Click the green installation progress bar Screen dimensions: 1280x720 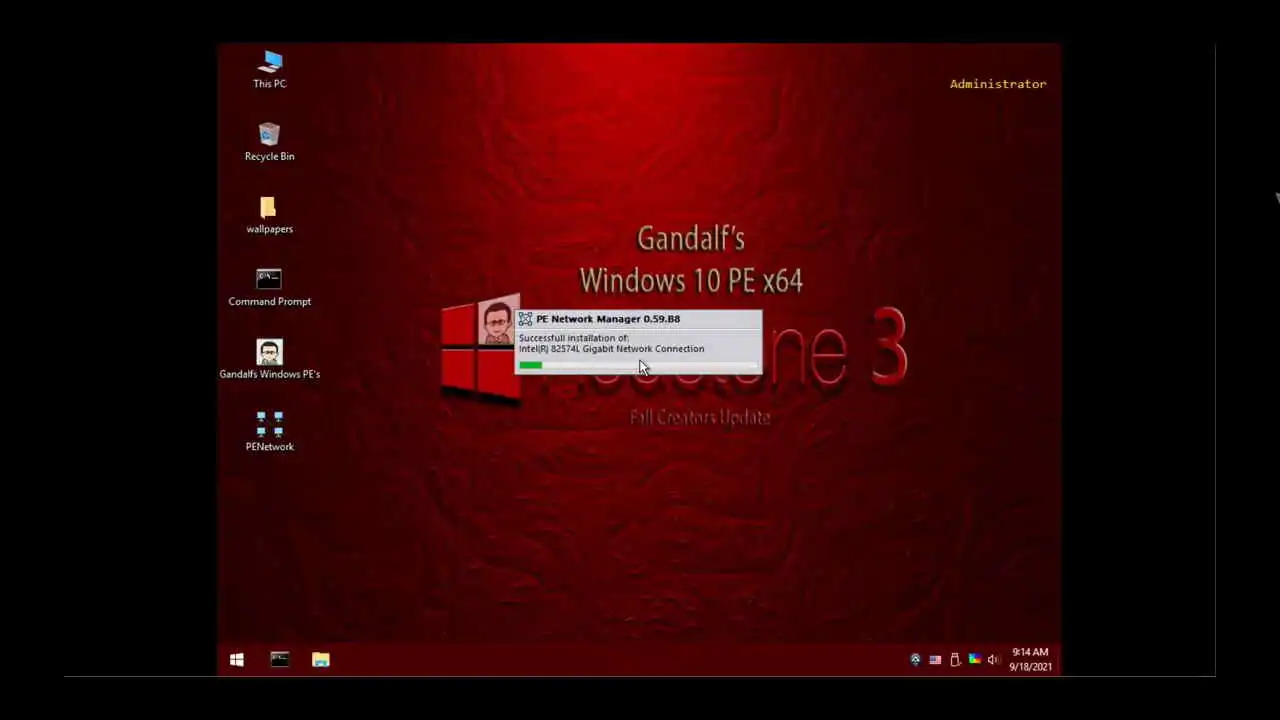[638, 365]
